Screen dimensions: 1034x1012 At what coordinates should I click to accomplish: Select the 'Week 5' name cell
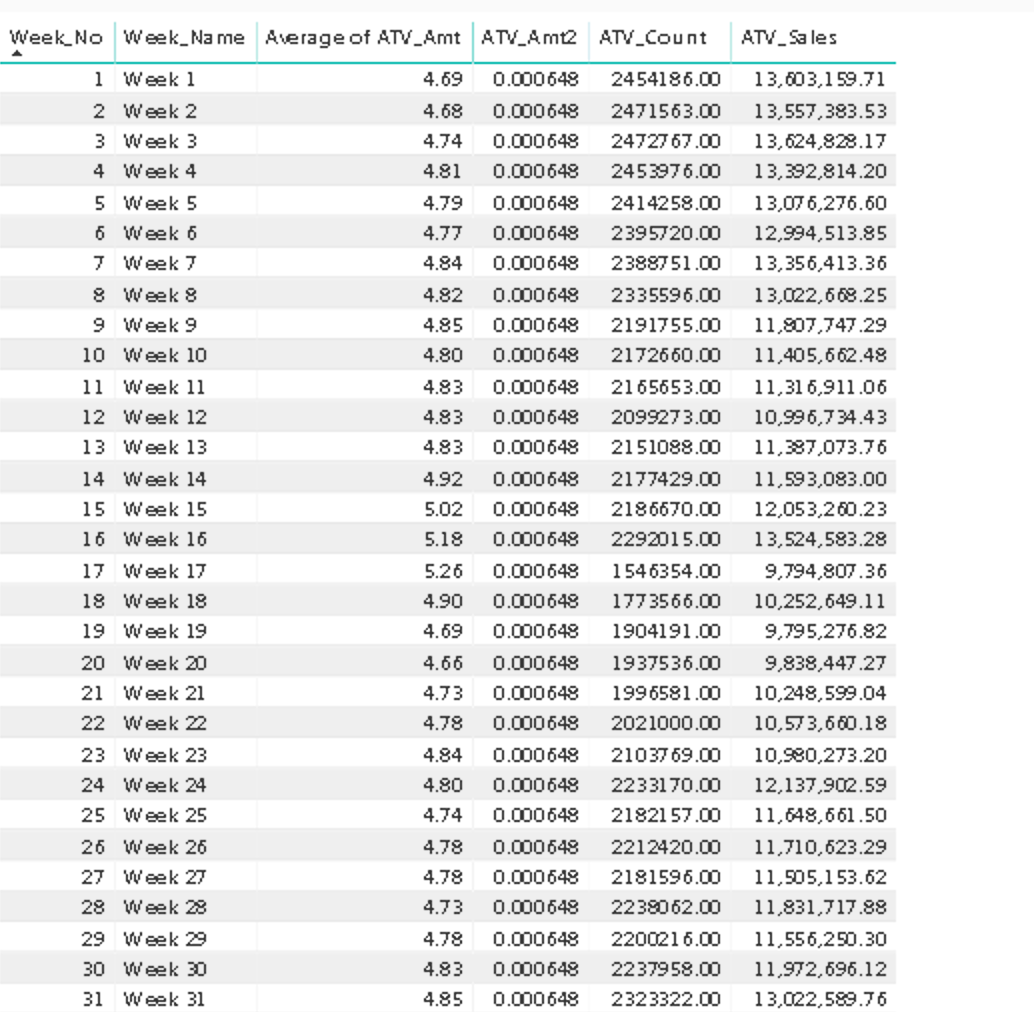point(160,203)
